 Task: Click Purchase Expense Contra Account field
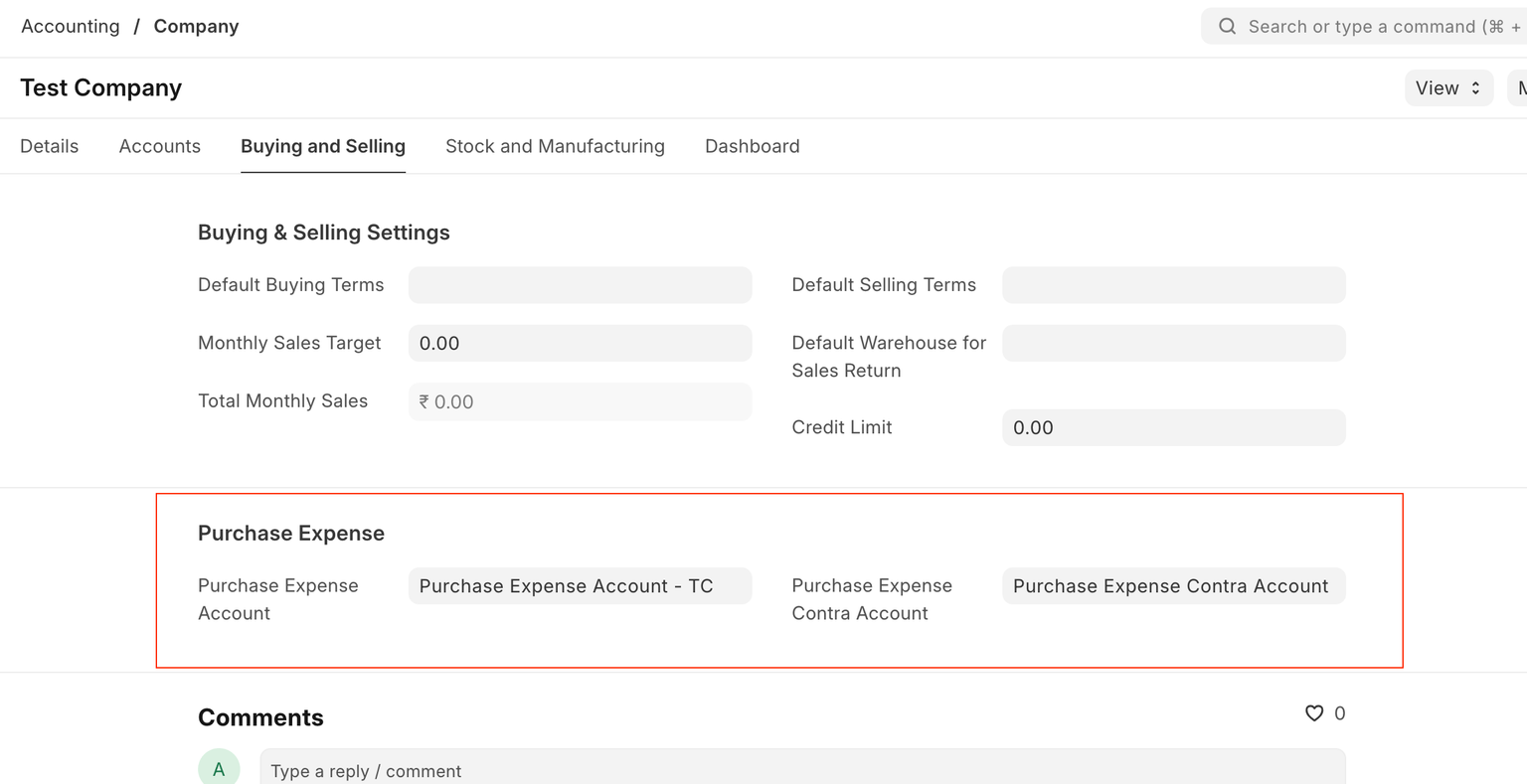click(x=1173, y=586)
